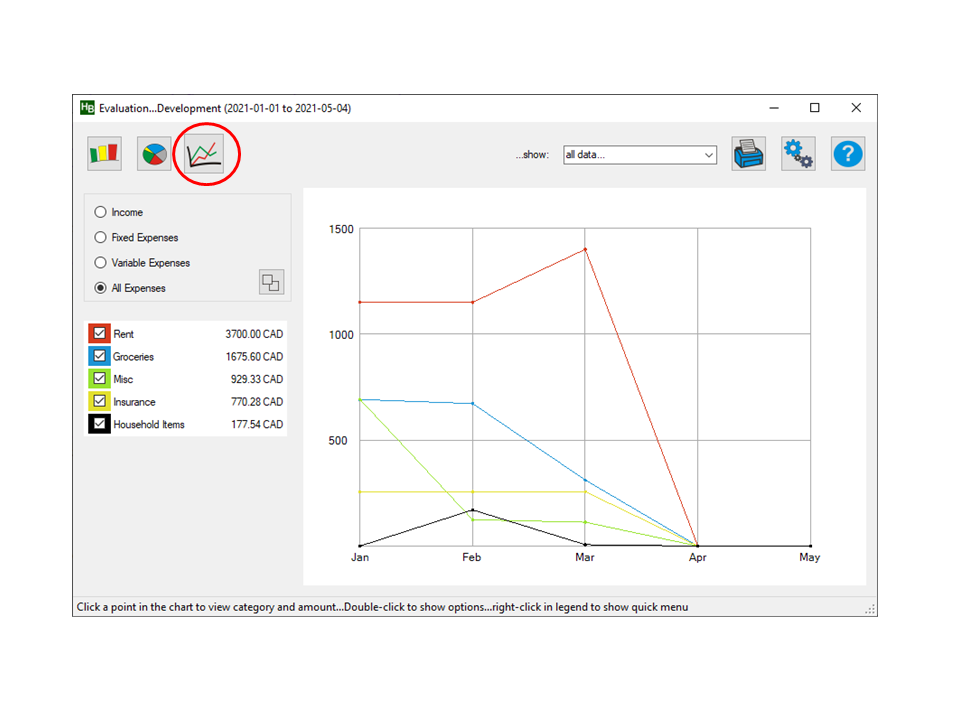Disable the Insurance category checkbox
This screenshot has height=720, width=960.
[99, 402]
